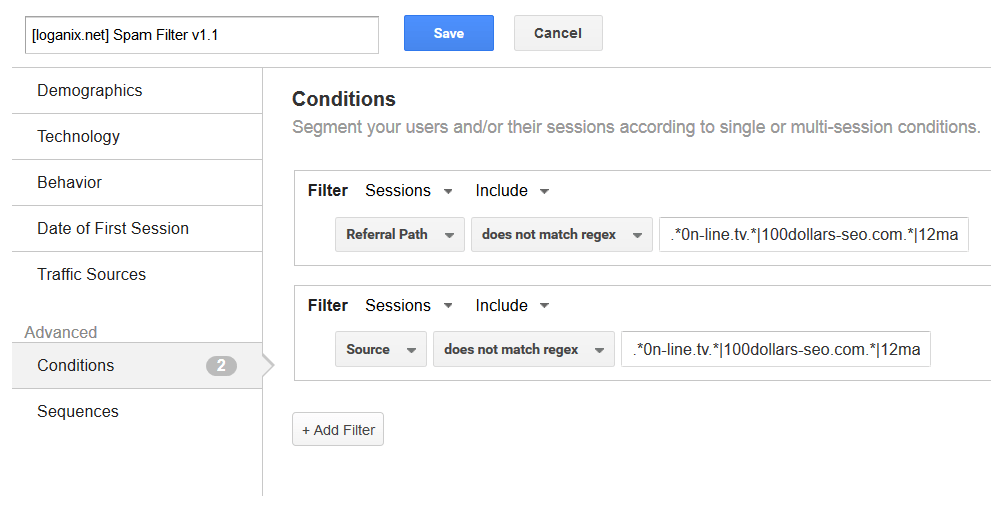Select the Conditions advanced item

point(137,365)
